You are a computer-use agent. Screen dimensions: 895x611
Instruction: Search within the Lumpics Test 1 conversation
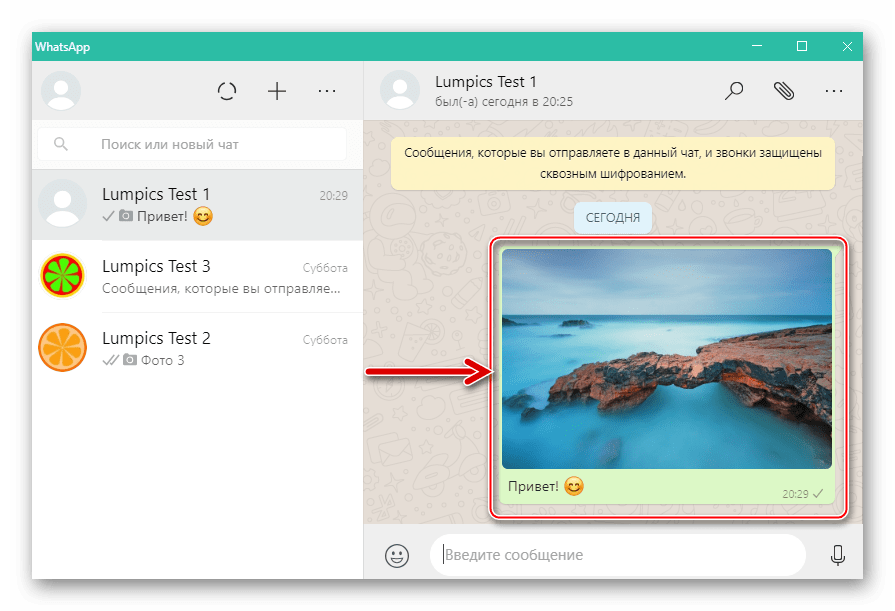pos(734,90)
